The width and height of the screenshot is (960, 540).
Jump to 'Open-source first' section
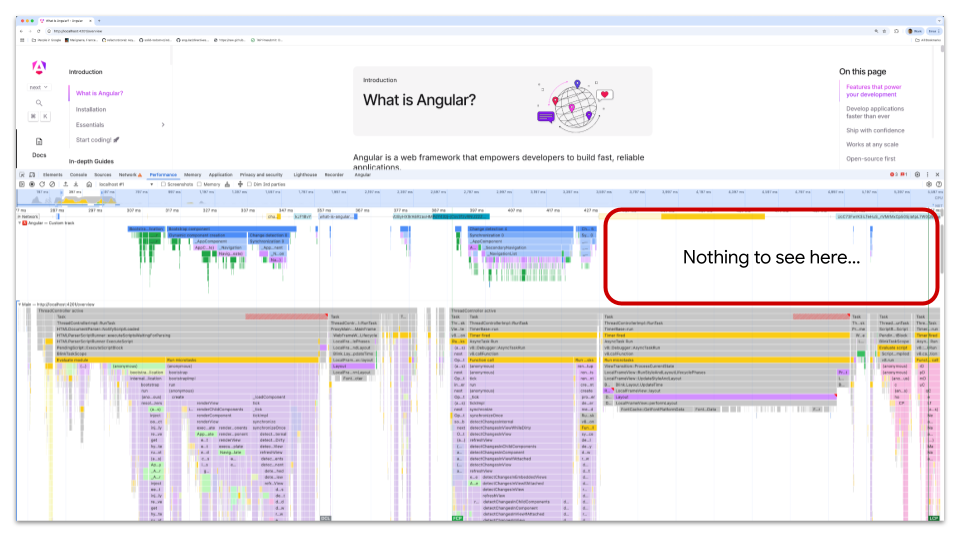[870, 159]
